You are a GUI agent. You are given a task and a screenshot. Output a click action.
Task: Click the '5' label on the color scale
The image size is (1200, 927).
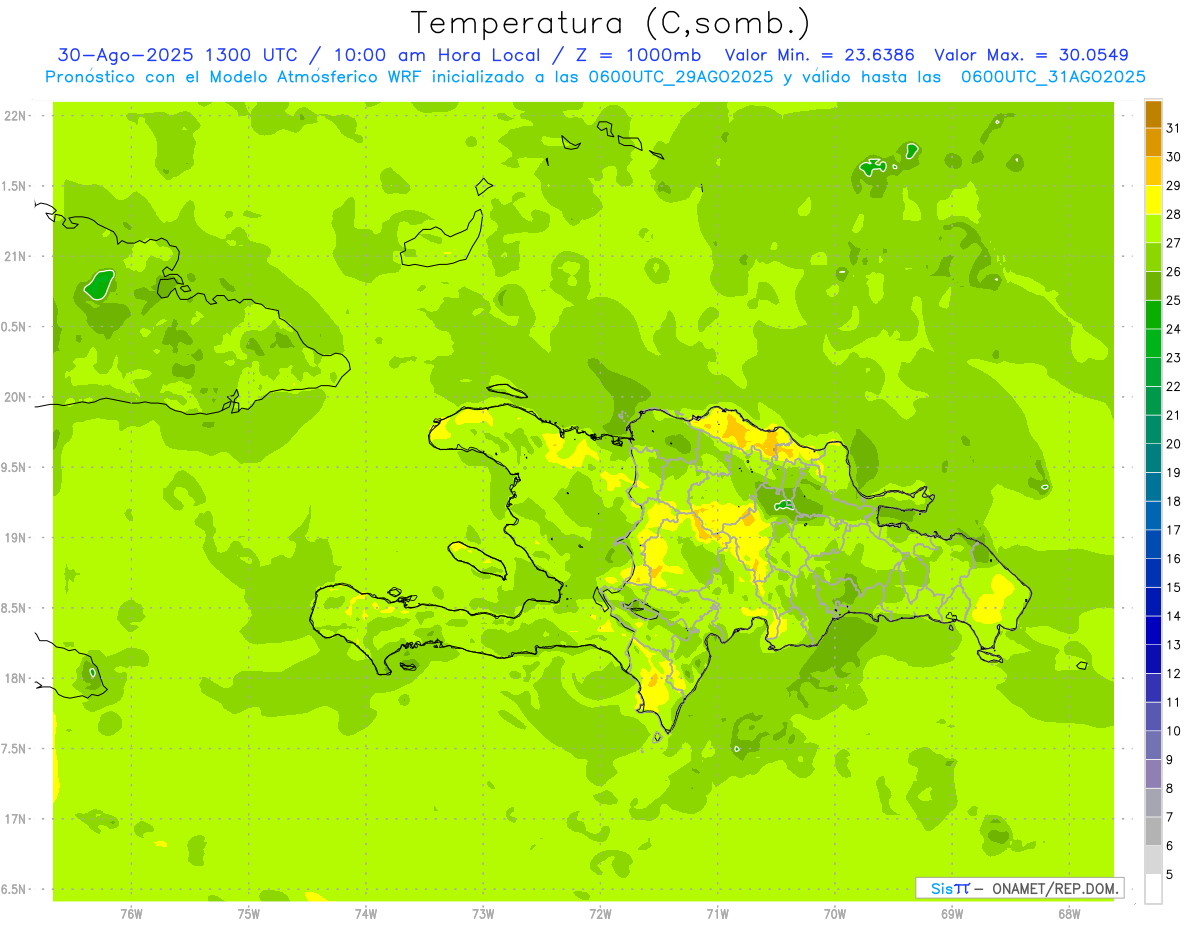[x=1170, y=874]
